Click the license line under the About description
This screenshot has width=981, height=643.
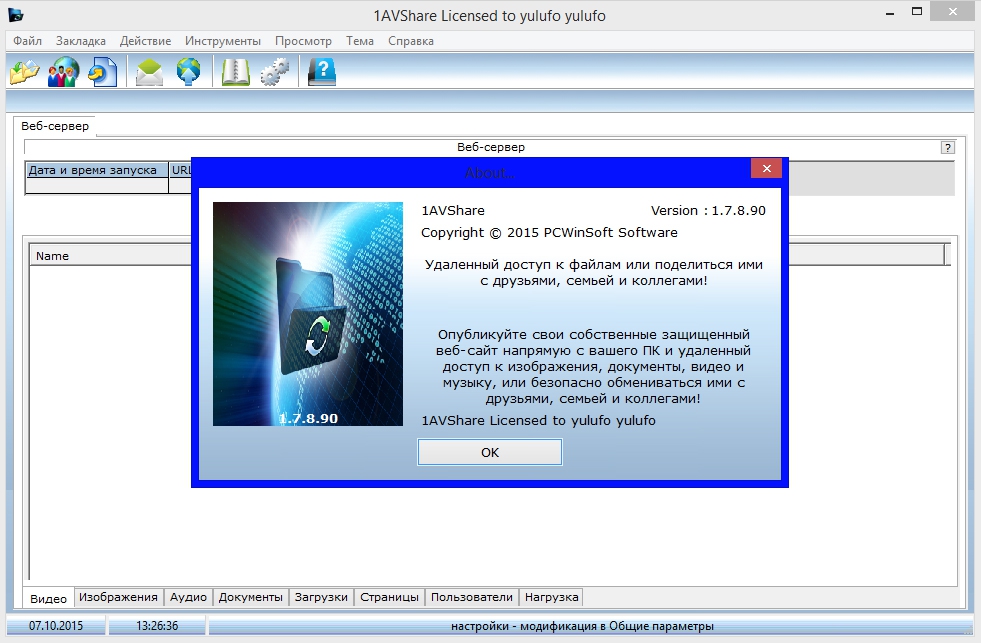538,420
